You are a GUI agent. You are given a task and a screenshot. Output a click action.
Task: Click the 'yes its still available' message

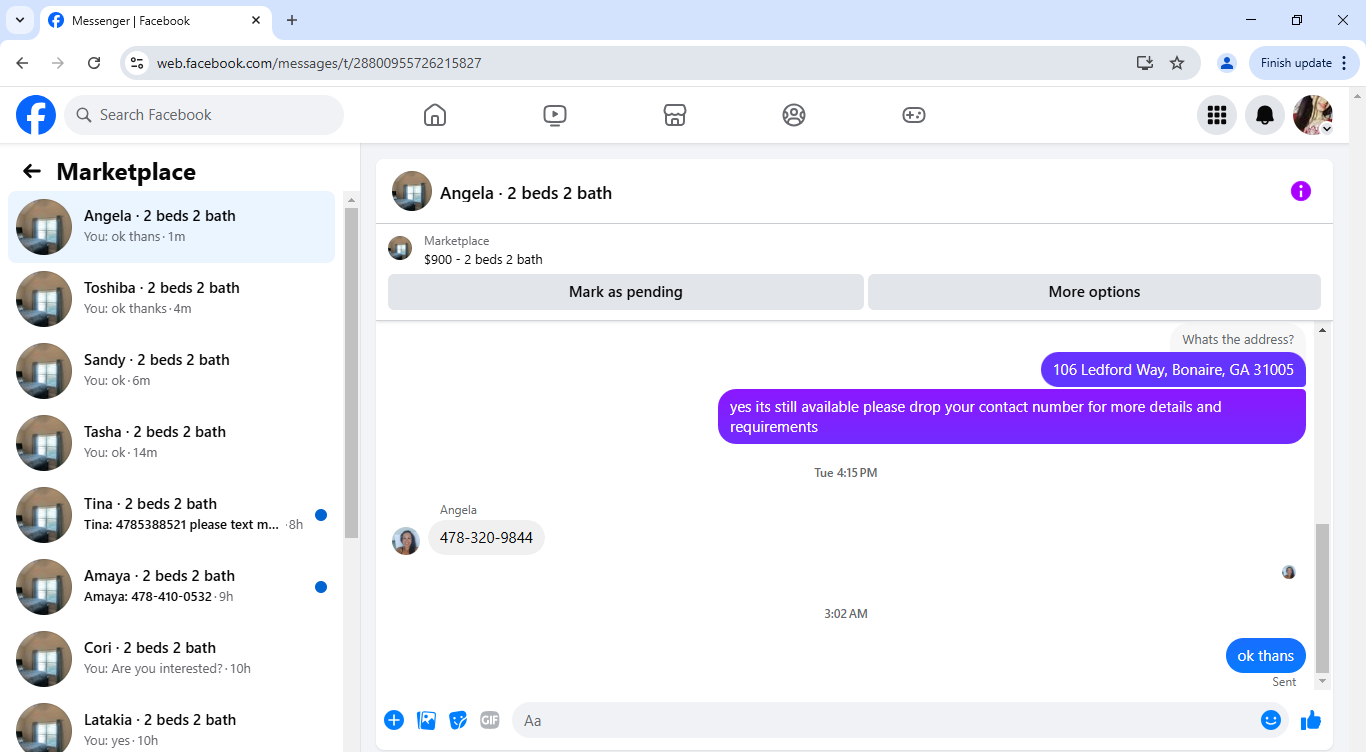[x=1012, y=416]
